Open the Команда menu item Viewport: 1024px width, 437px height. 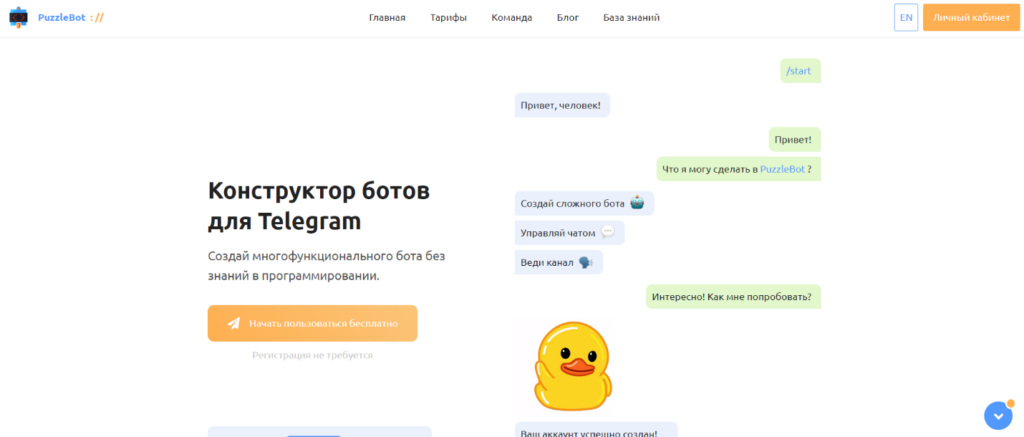[x=511, y=18]
